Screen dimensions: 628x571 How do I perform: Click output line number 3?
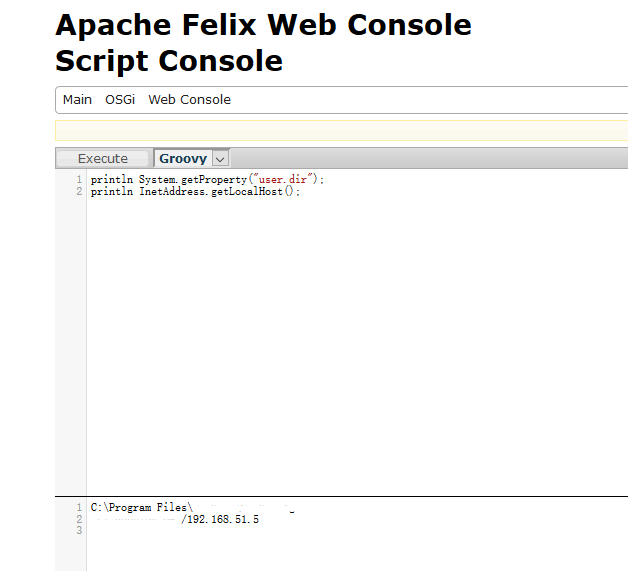point(78,531)
